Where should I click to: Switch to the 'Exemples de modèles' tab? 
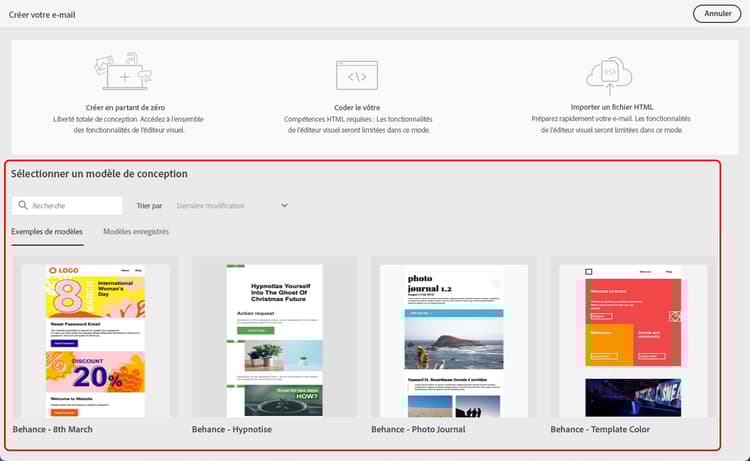pos(47,232)
